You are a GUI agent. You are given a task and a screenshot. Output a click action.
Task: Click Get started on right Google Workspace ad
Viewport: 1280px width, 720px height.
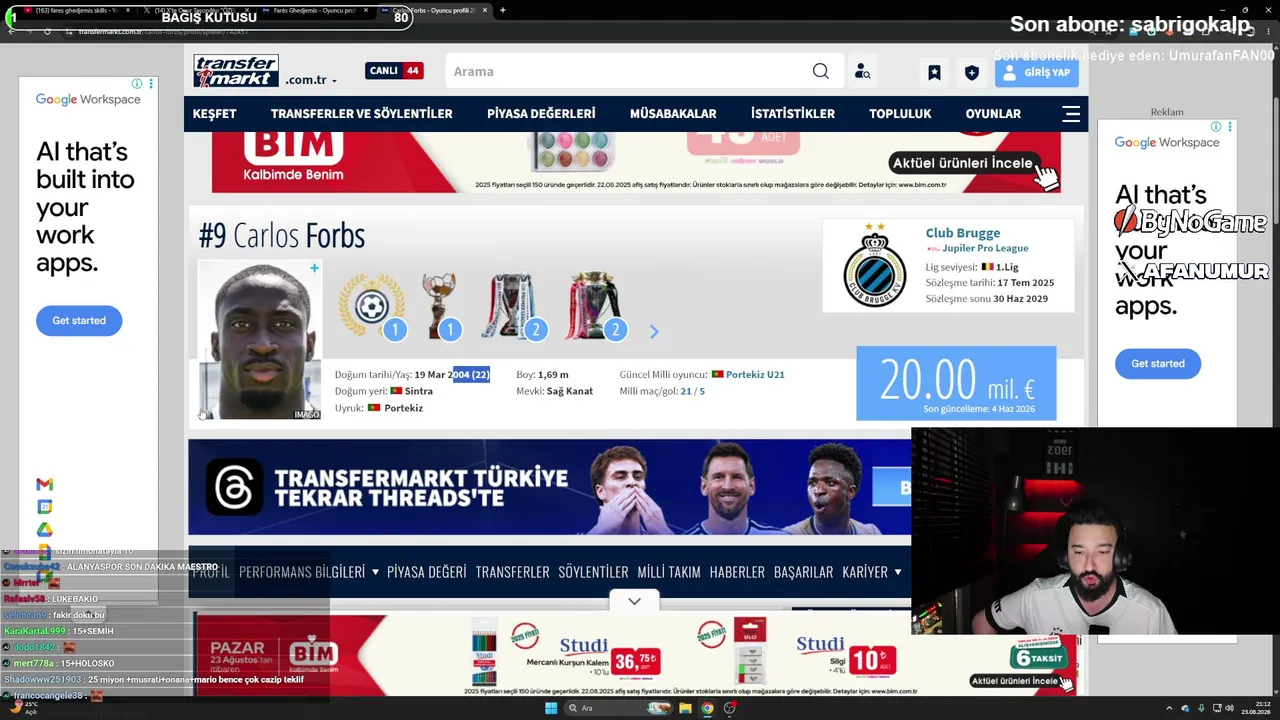[1158, 364]
